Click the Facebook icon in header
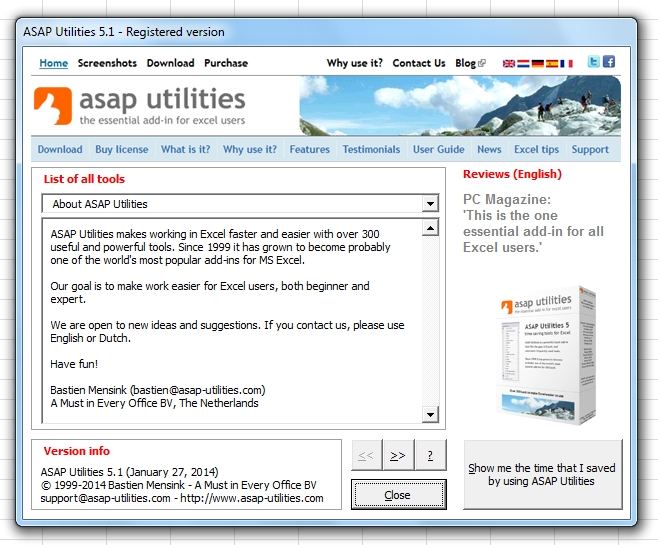 [609, 62]
